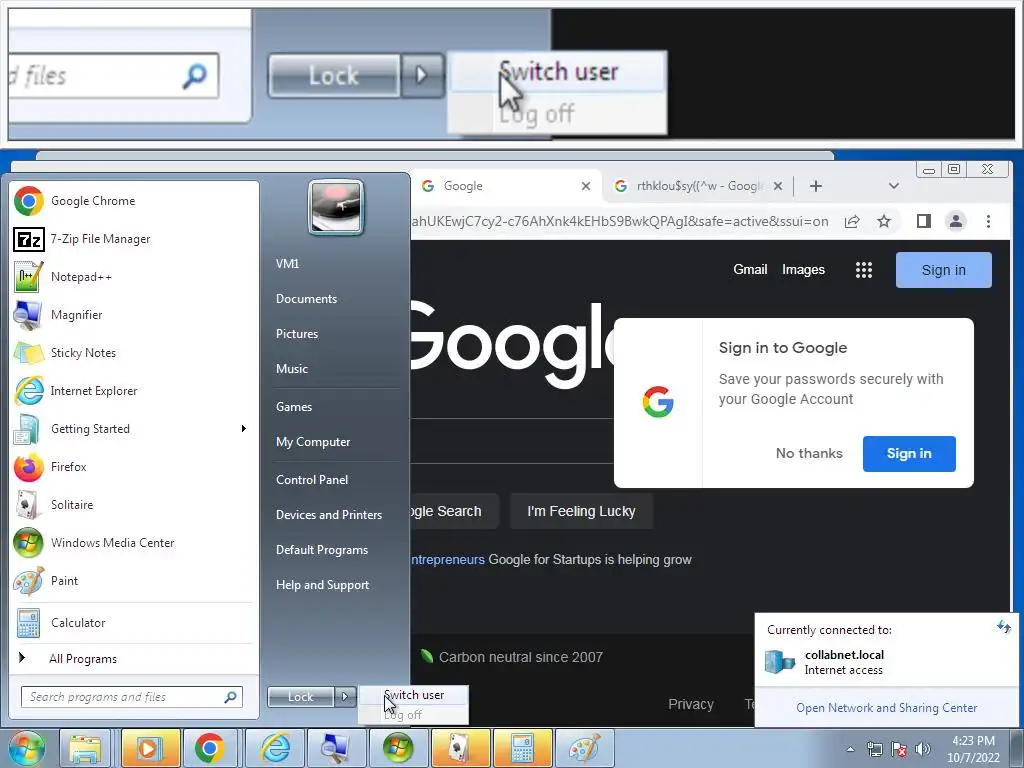Open Help and Support
1024x768 pixels.
coord(323,585)
